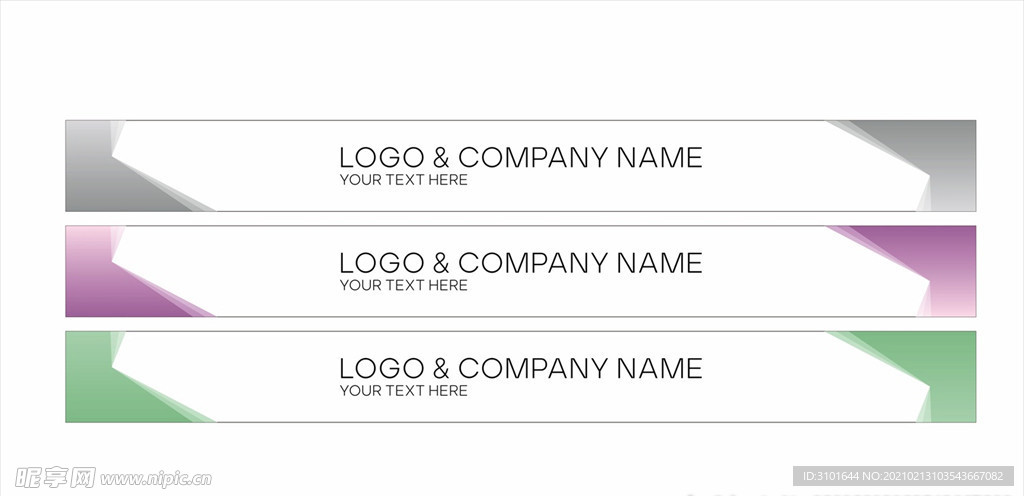The image size is (1024, 496).
Task: Click the ampersand in the gray banner title
Action: tap(441, 157)
